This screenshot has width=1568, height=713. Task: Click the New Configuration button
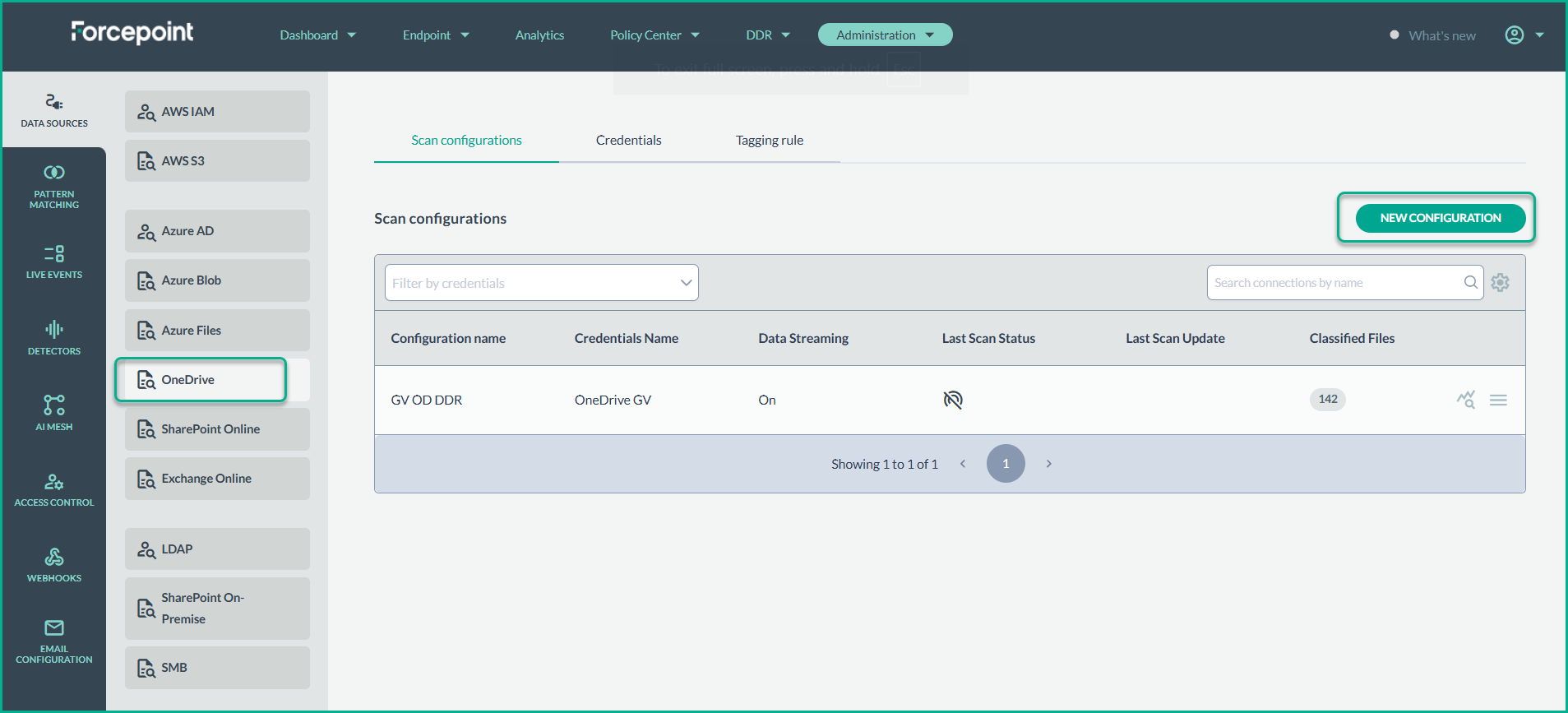[x=1440, y=218]
